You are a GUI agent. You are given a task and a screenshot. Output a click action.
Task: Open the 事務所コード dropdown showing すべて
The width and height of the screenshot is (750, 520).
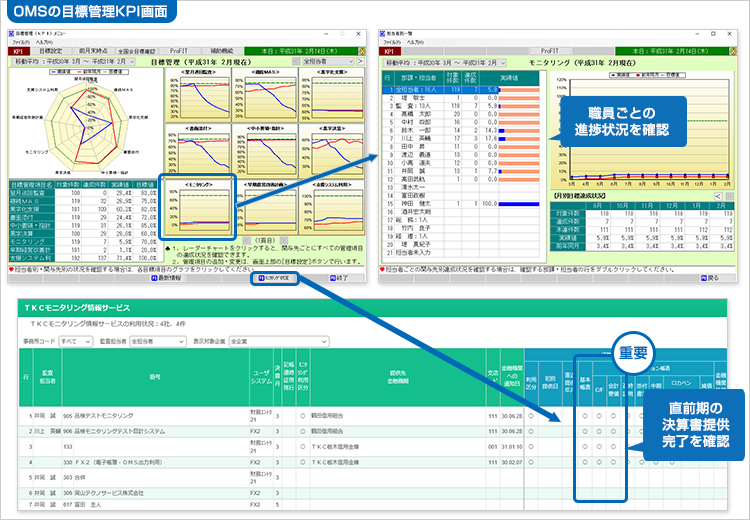pyautogui.click(x=76, y=342)
